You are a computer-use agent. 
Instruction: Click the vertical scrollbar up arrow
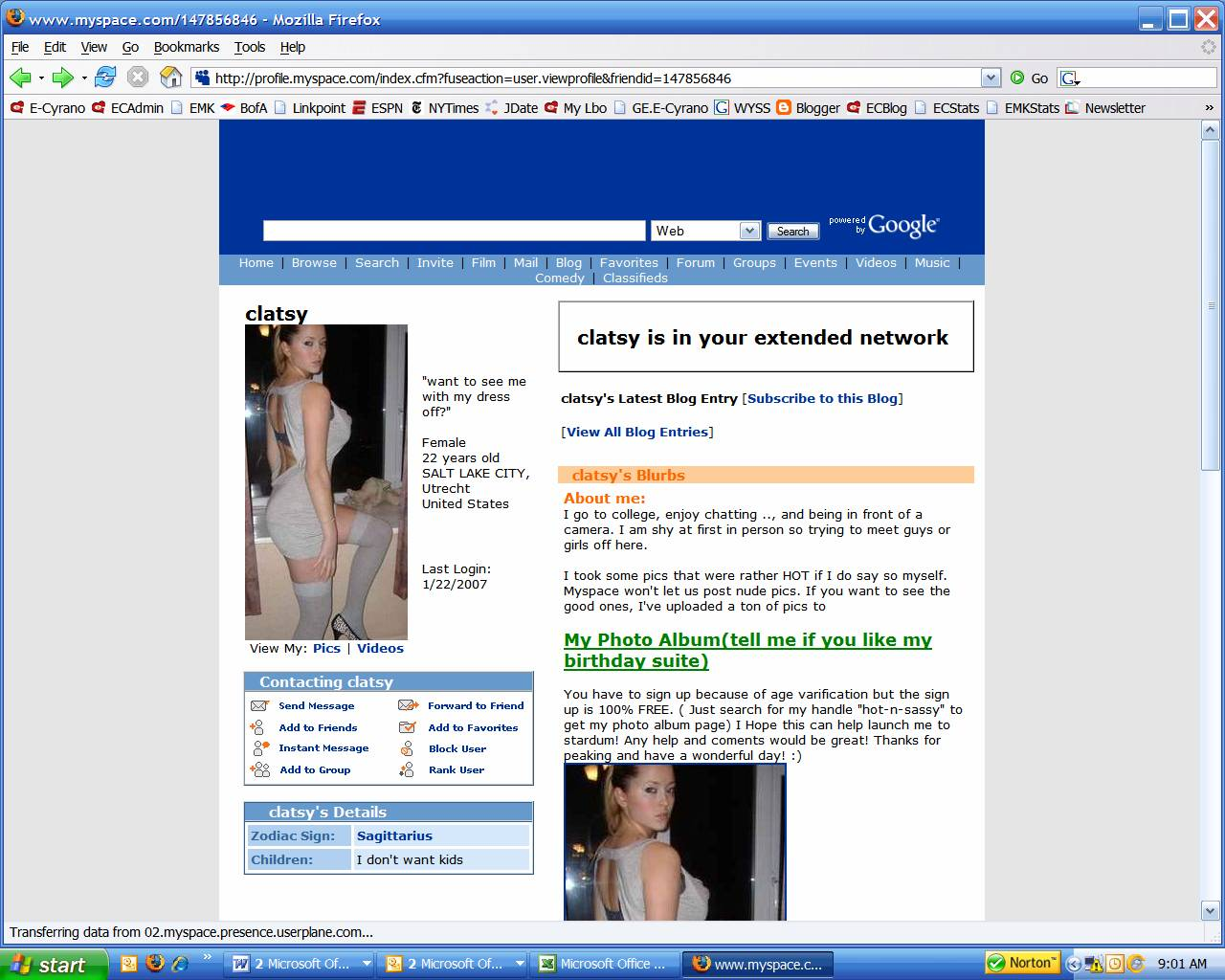[1210, 130]
